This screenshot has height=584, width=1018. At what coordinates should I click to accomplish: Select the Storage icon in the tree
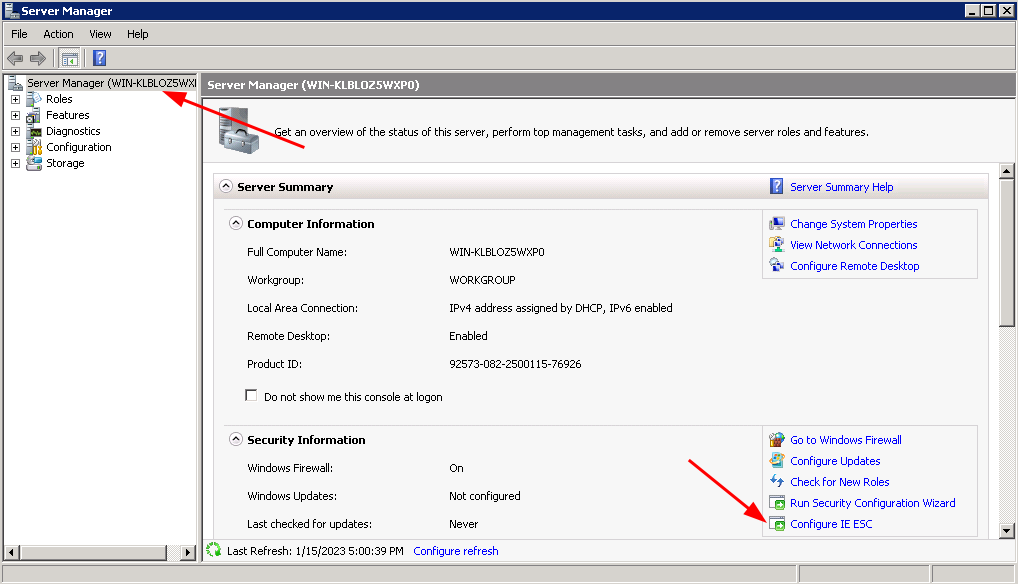[31, 162]
